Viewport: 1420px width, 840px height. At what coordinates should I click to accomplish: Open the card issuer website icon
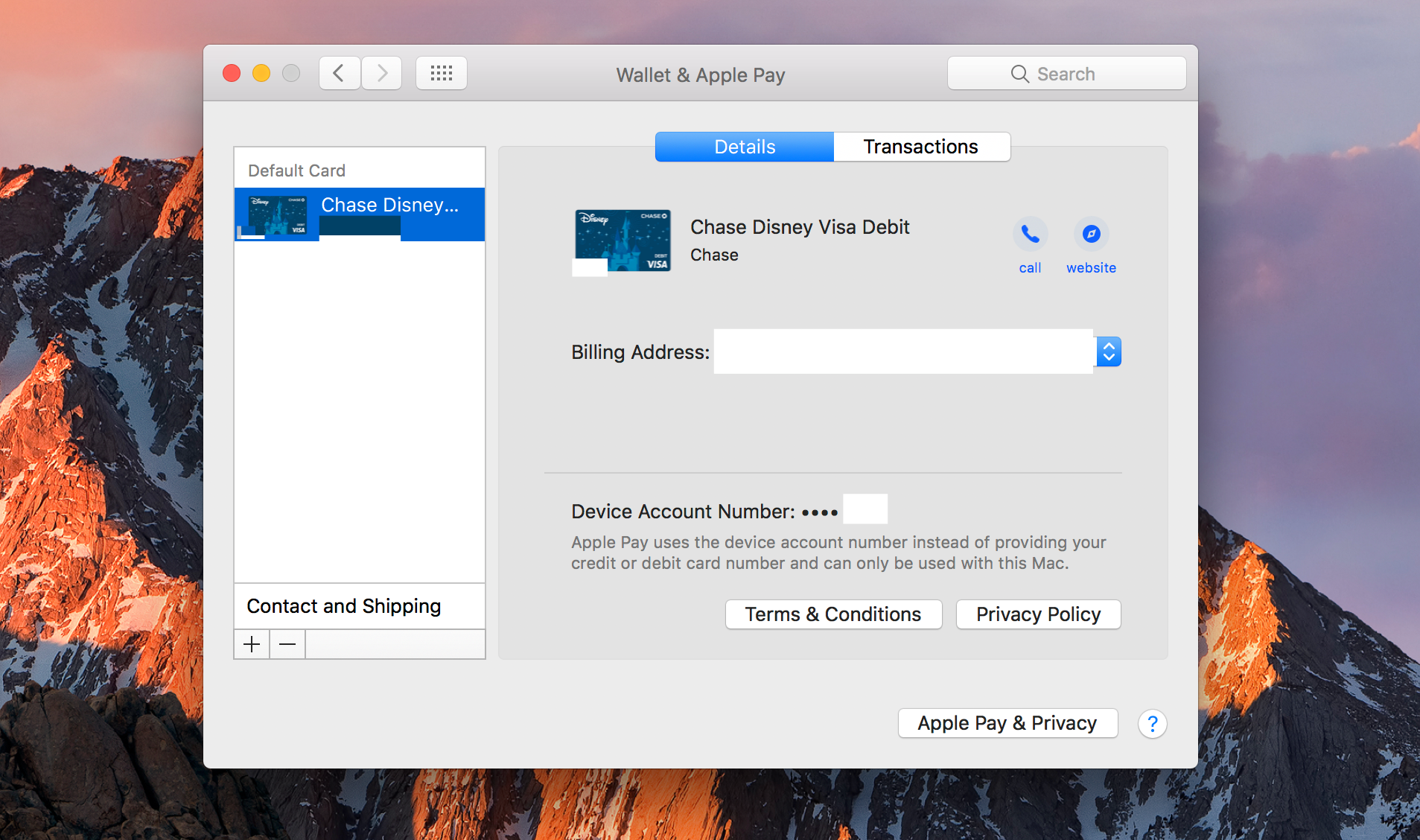pos(1091,235)
